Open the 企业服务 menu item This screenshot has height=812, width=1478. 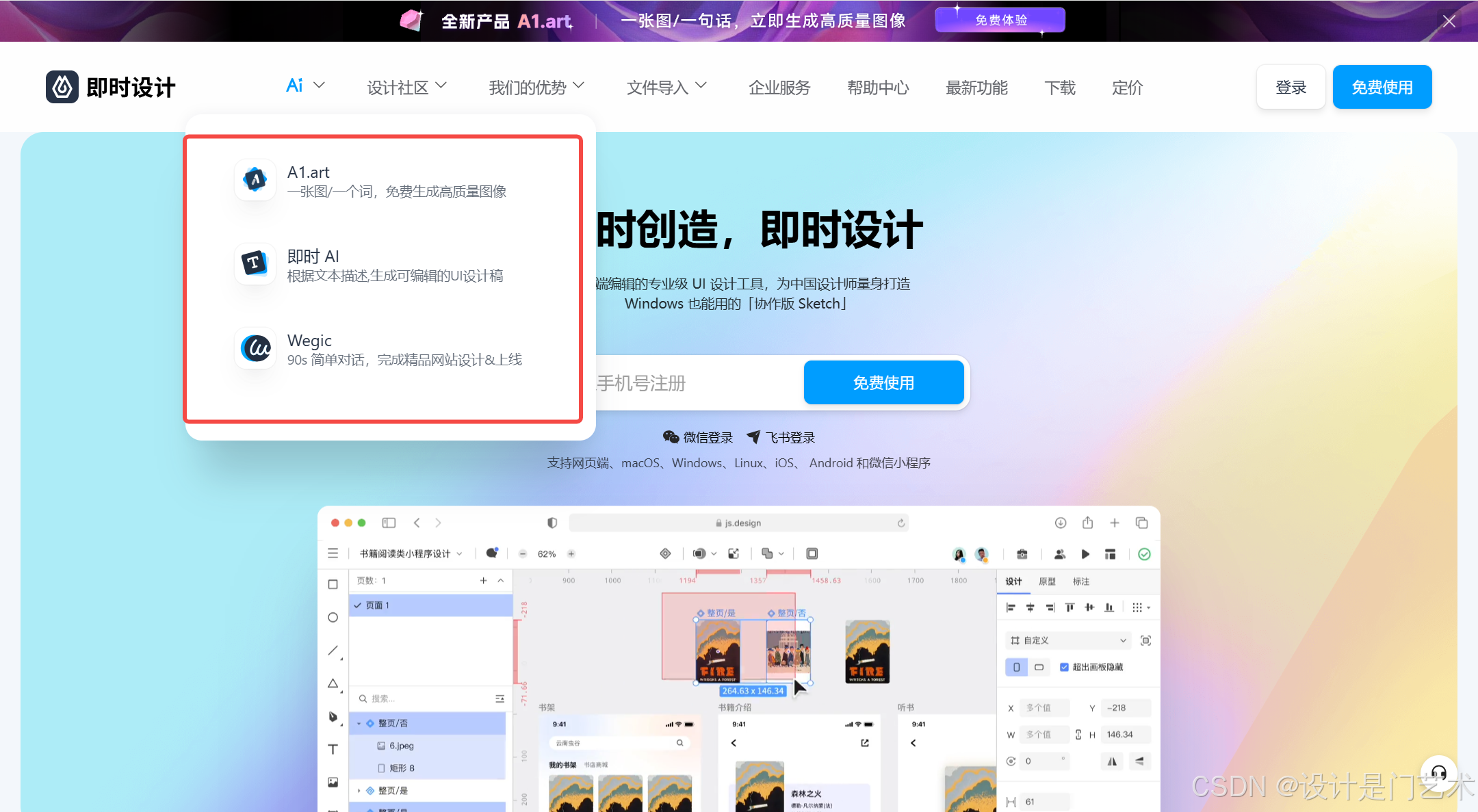tap(779, 88)
